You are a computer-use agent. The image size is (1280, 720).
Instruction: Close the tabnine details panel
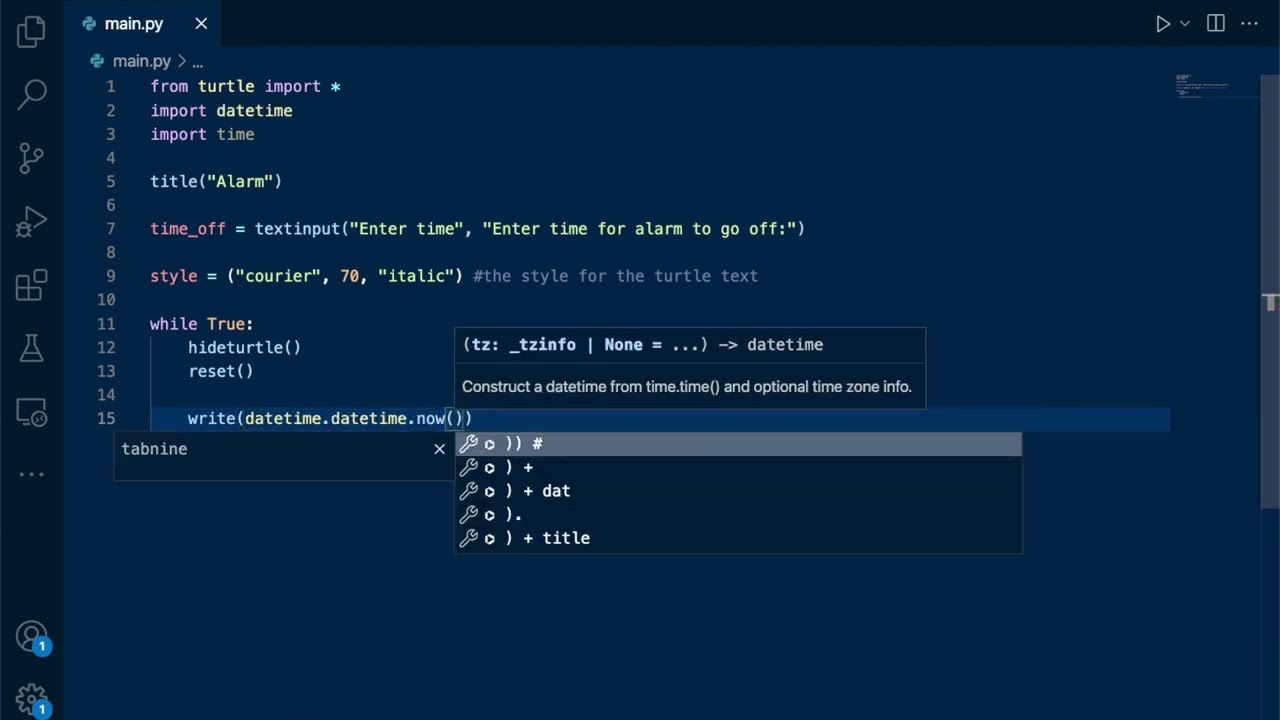(439, 449)
